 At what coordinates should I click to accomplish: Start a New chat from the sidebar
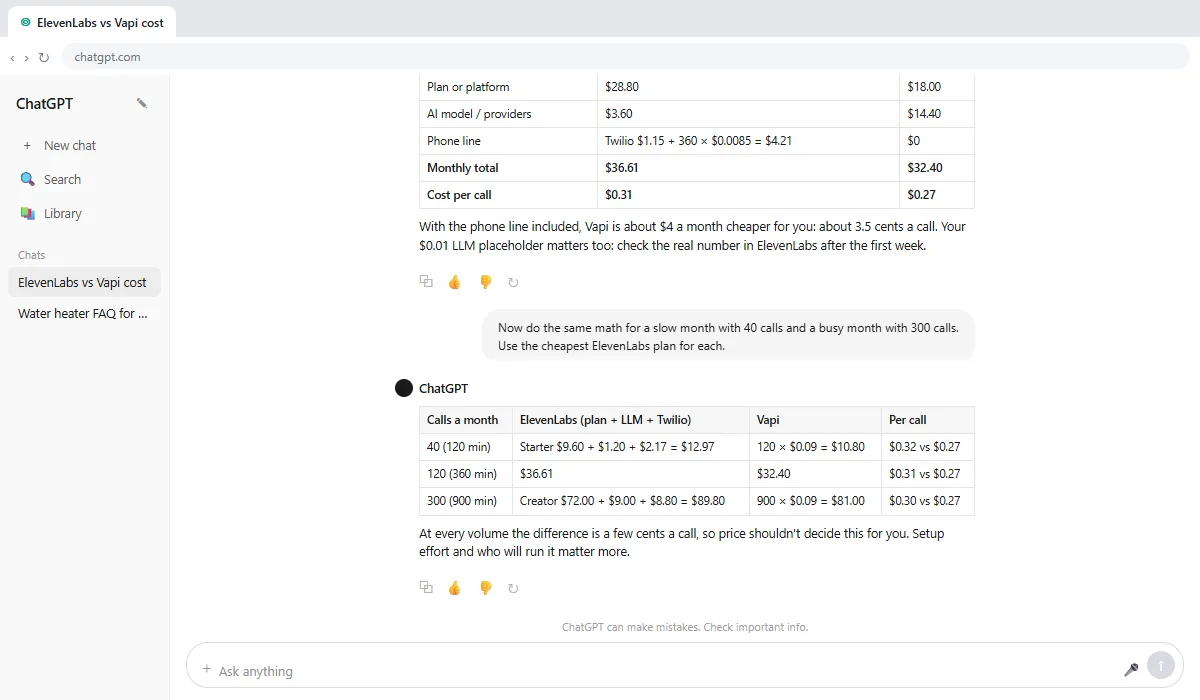point(84,145)
